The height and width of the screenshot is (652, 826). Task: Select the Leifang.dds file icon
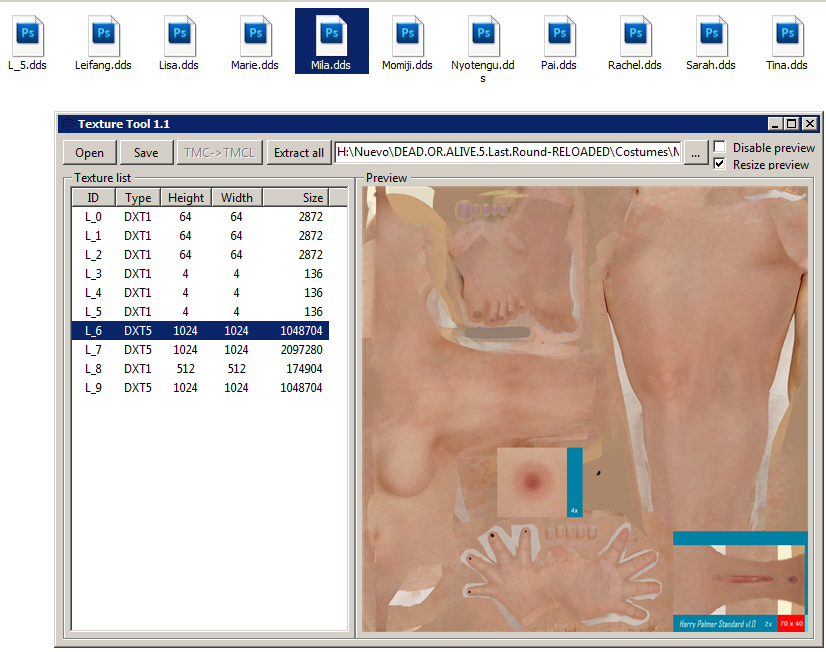pos(103,36)
